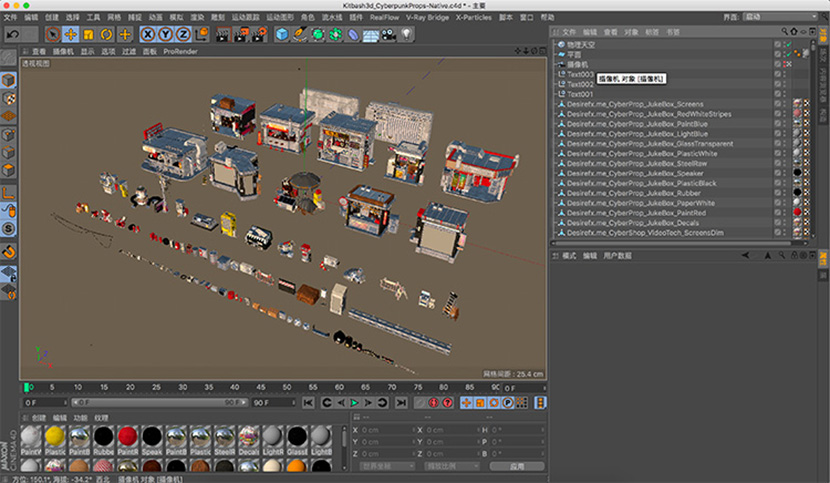Click frame 45 on the timeline ruler
This screenshot has height=483, width=830.
pyautogui.click(x=260, y=387)
